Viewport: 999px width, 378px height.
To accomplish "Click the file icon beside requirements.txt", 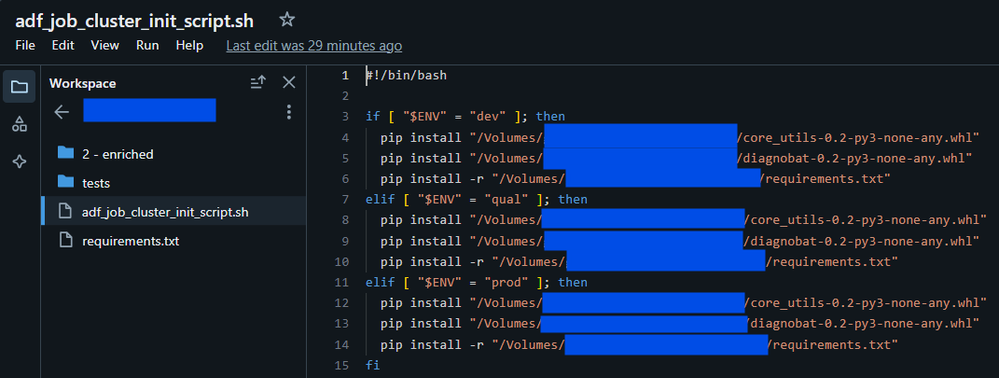I will coord(65,240).
